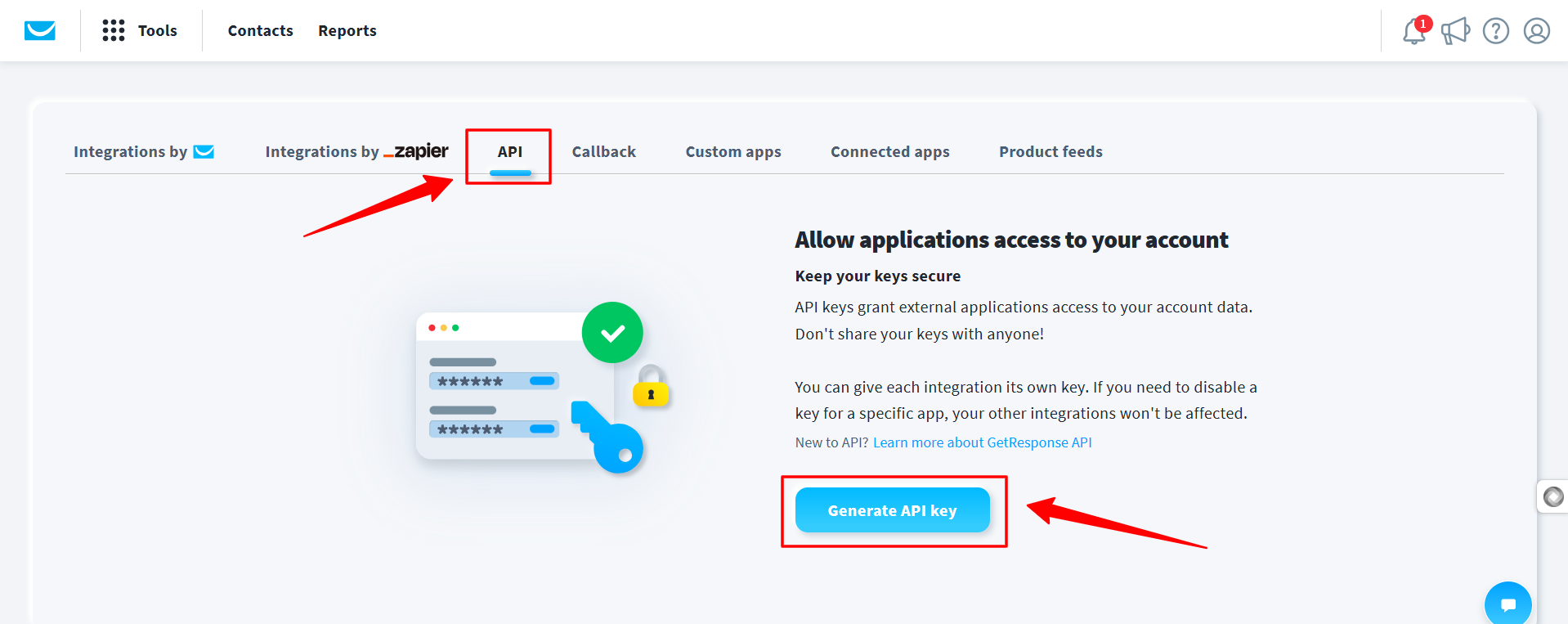The width and height of the screenshot is (1568, 624).
Task: Open the Reports menu
Action: point(347,30)
